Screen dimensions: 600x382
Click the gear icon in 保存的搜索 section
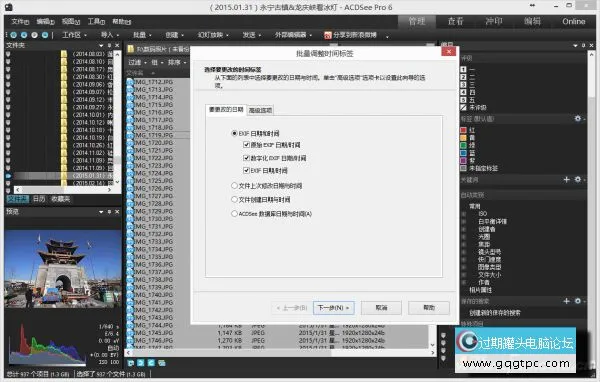[578, 301]
